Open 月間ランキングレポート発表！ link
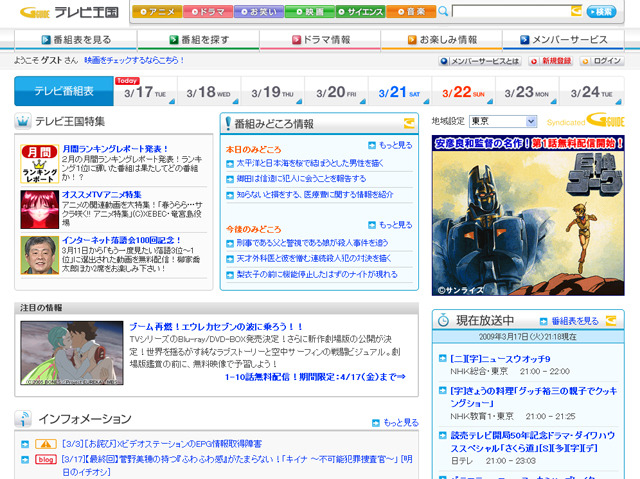This screenshot has height=479, width=640. coord(115,149)
